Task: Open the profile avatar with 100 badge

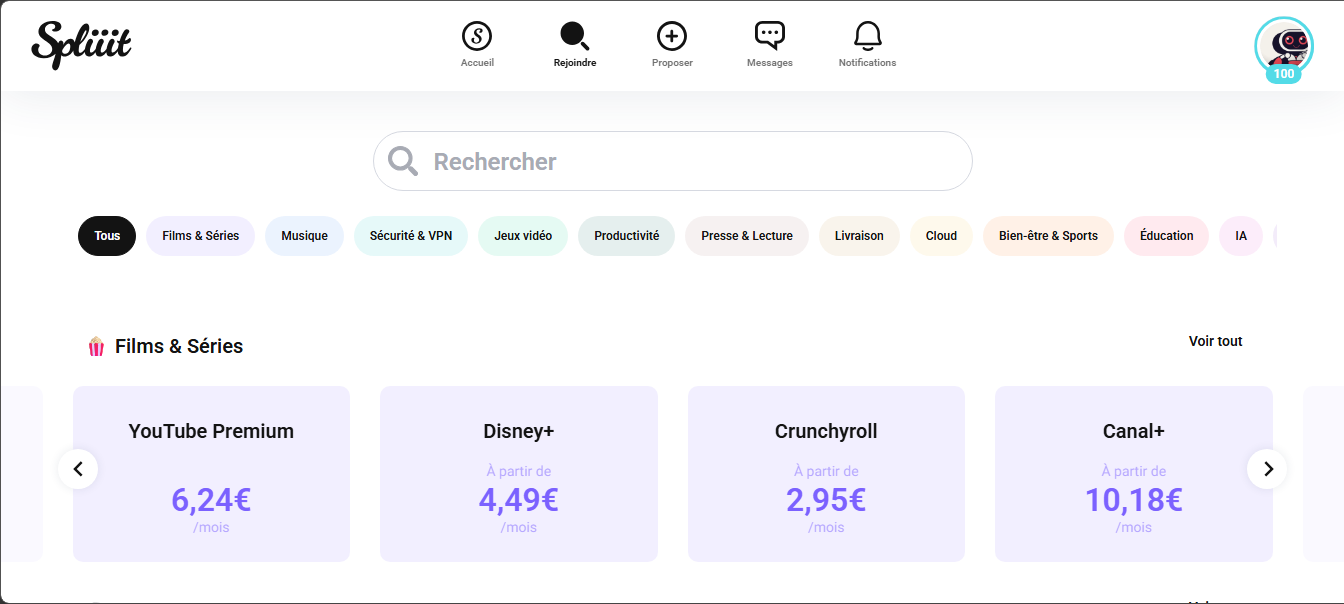Action: click(1283, 45)
